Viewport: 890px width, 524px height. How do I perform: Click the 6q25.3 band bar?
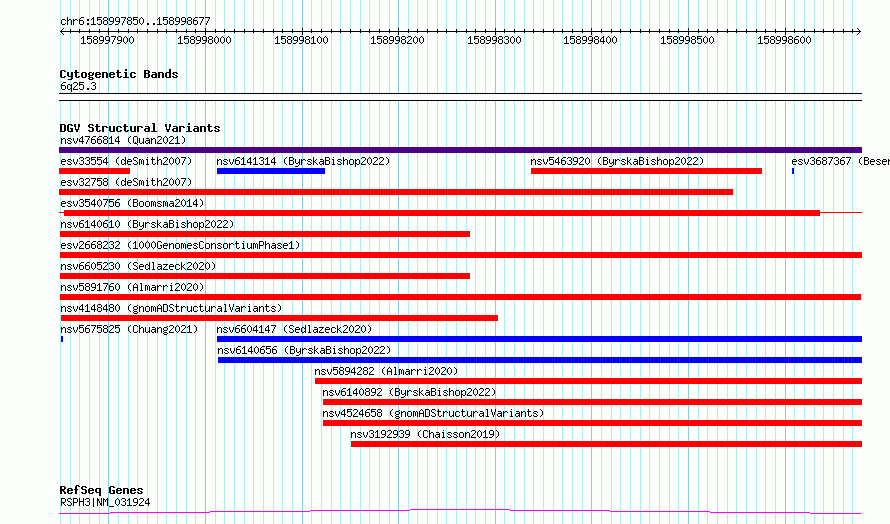460,97
